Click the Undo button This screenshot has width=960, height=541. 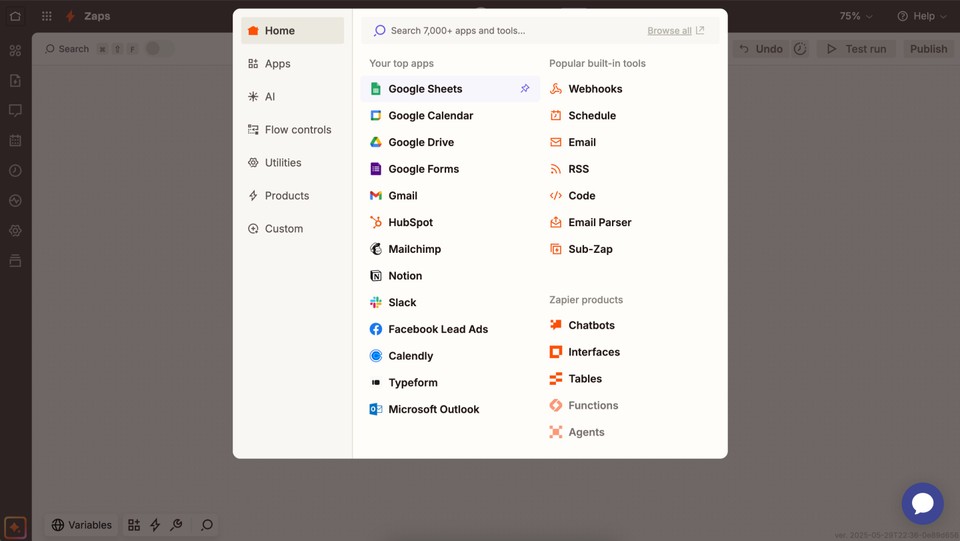click(x=761, y=49)
